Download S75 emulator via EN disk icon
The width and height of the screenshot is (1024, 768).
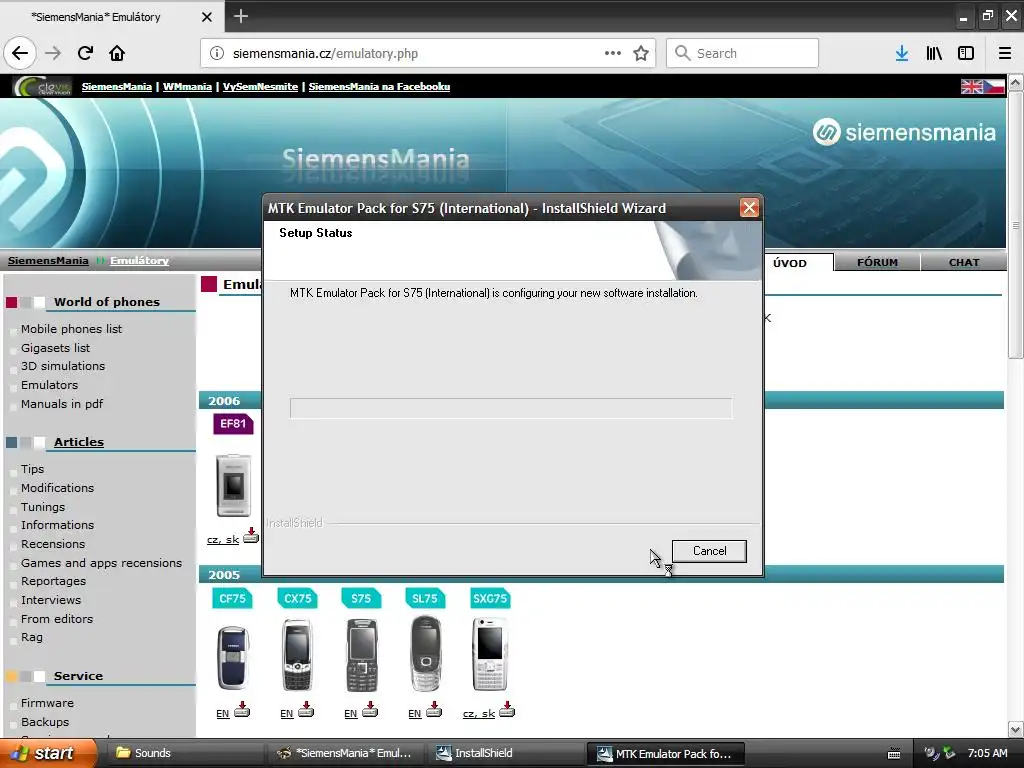pyautogui.click(x=370, y=710)
